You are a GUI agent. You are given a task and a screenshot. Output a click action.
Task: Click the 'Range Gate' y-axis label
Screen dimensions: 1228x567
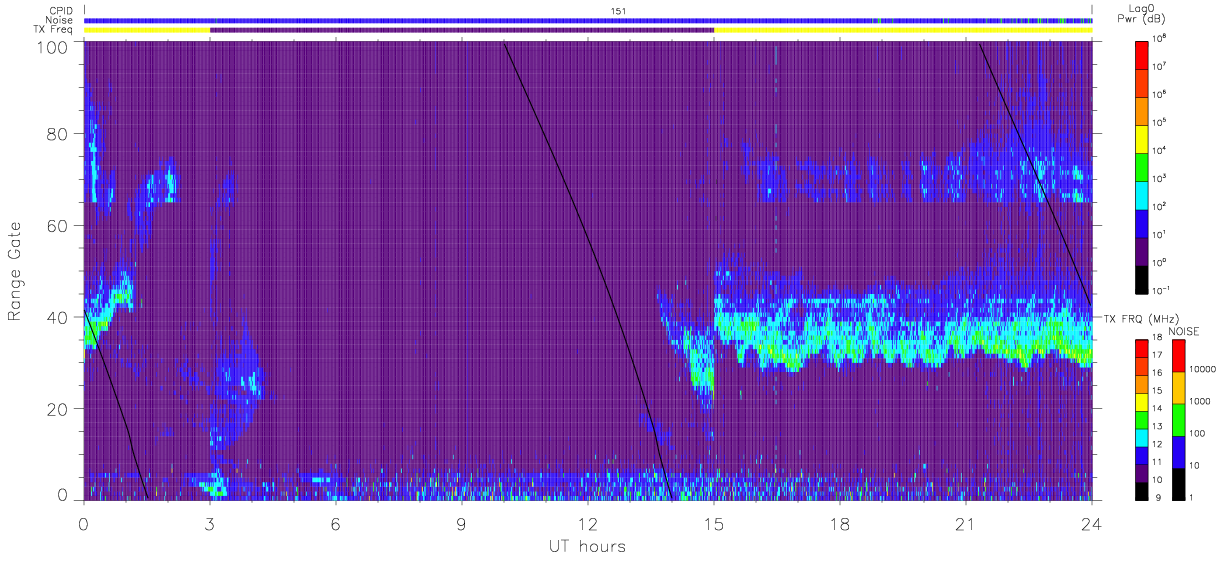pos(15,271)
